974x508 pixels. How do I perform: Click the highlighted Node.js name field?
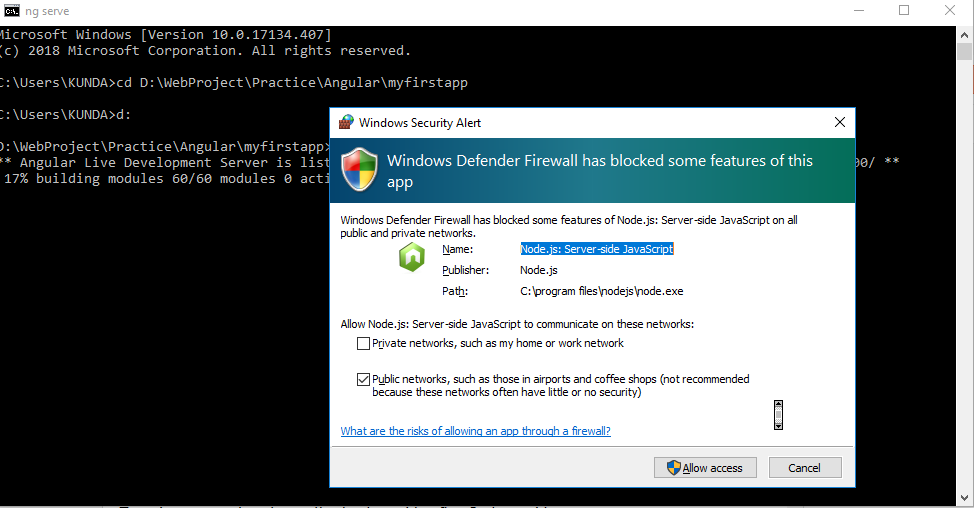tap(596, 249)
